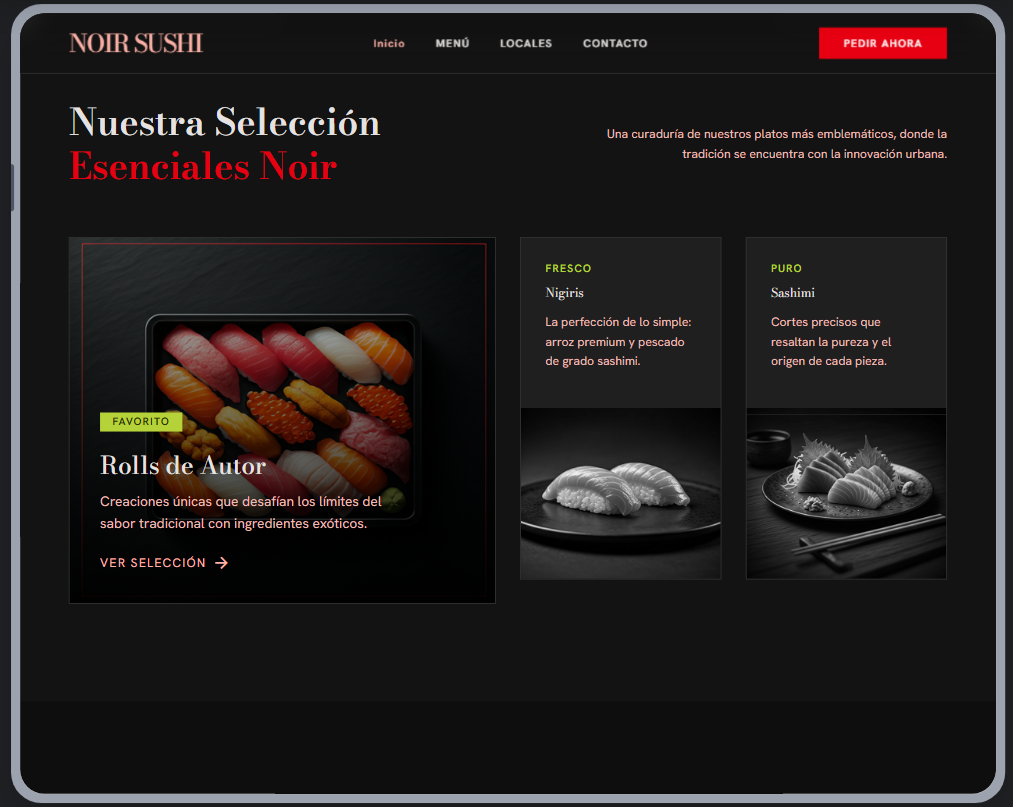
Task: Open the Nigiris card heading
Action: [x=564, y=293]
